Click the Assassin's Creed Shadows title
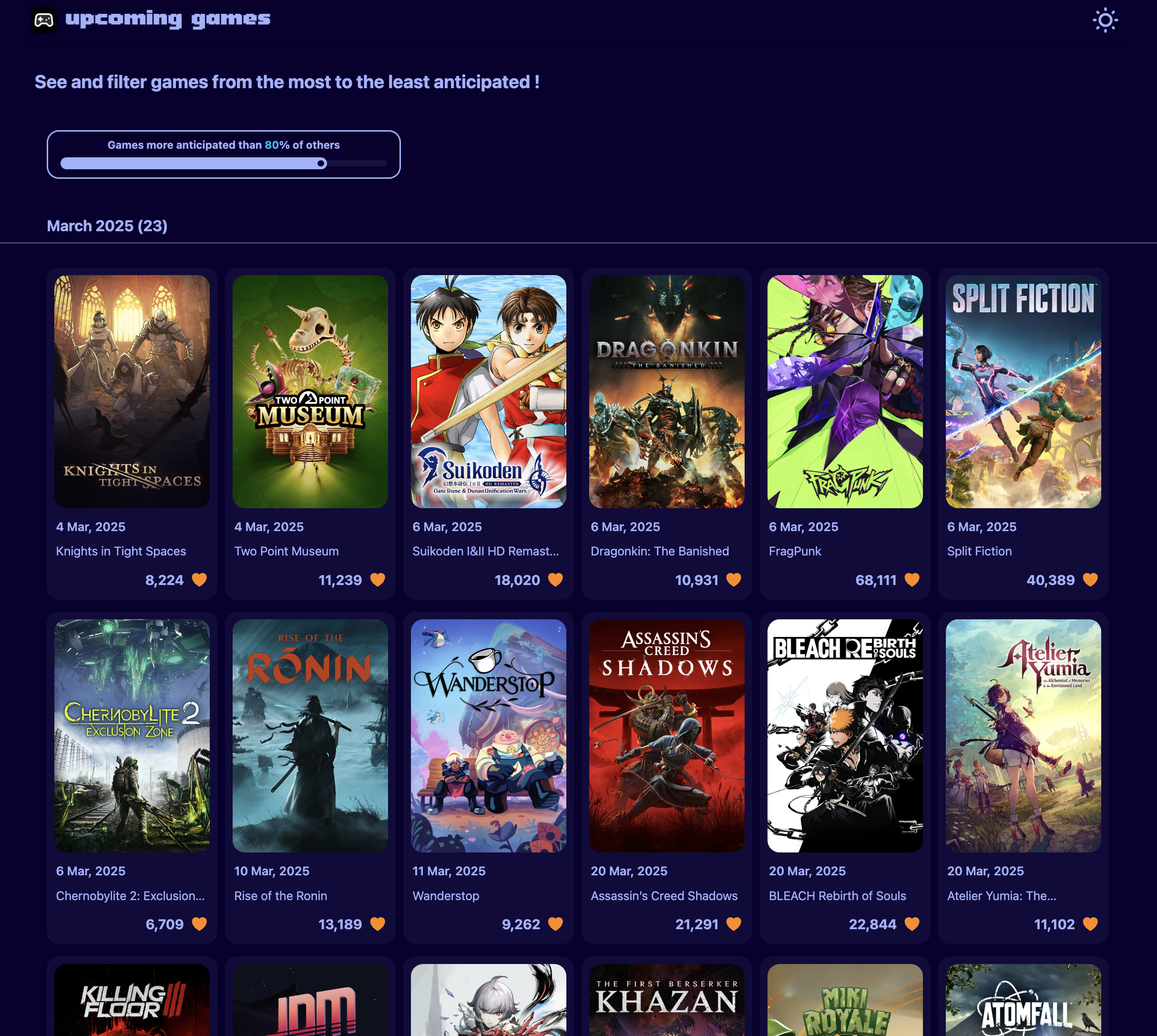The width and height of the screenshot is (1157, 1036). pyautogui.click(x=664, y=895)
